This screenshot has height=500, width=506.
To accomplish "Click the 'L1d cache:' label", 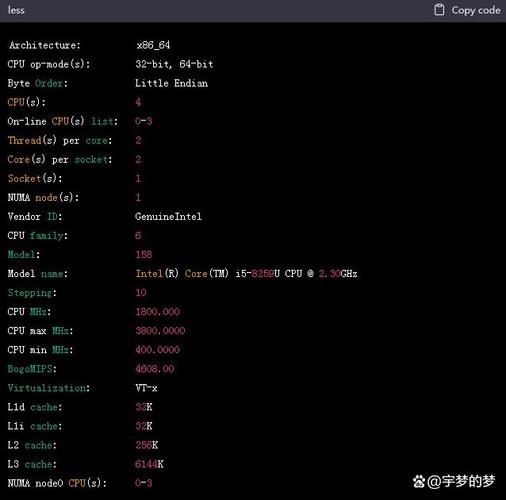I will [35, 407].
